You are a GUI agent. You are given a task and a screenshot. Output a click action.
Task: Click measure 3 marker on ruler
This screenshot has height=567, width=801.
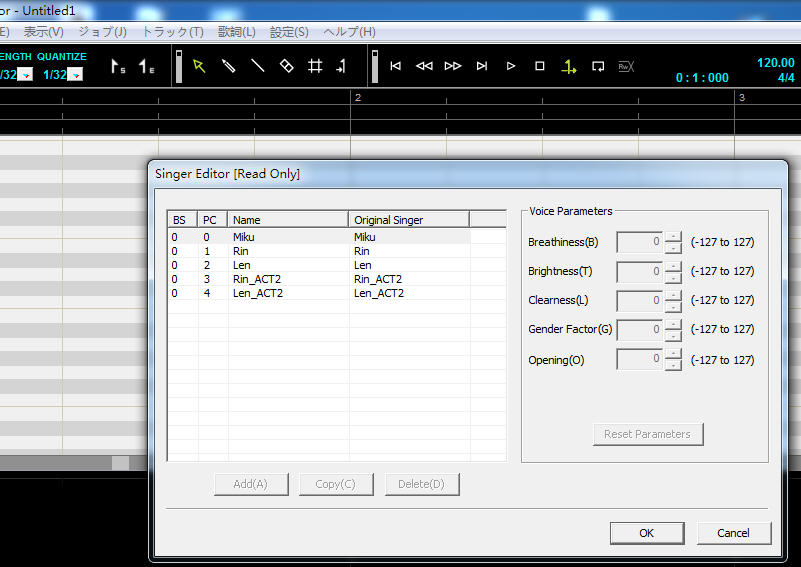tap(742, 98)
